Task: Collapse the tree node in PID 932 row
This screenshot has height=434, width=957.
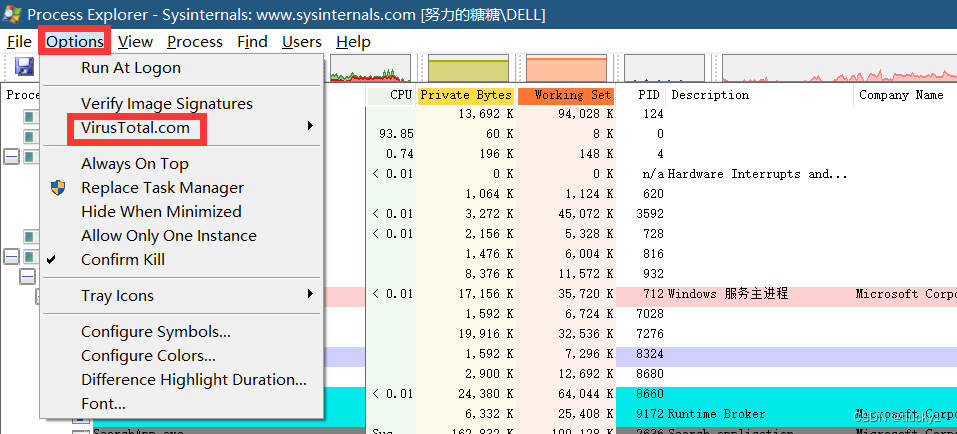Action: [27, 277]
